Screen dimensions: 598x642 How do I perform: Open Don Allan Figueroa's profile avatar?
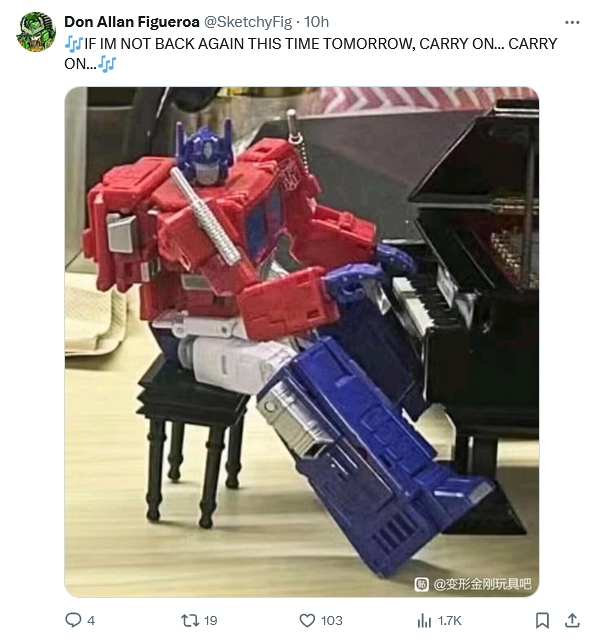coord(36,32)
